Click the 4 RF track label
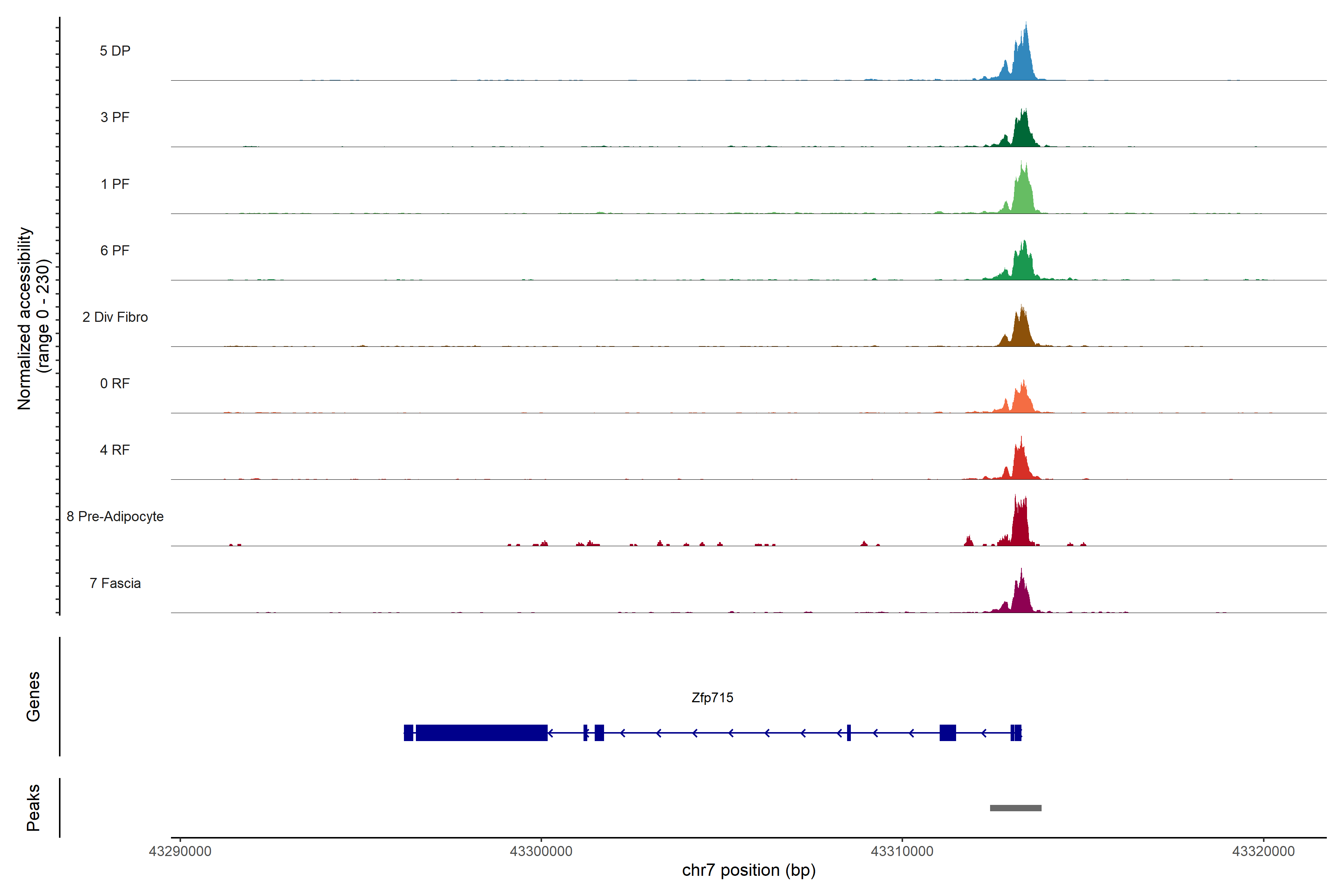This screenshot has width=1344, height=896. point(115,450)
